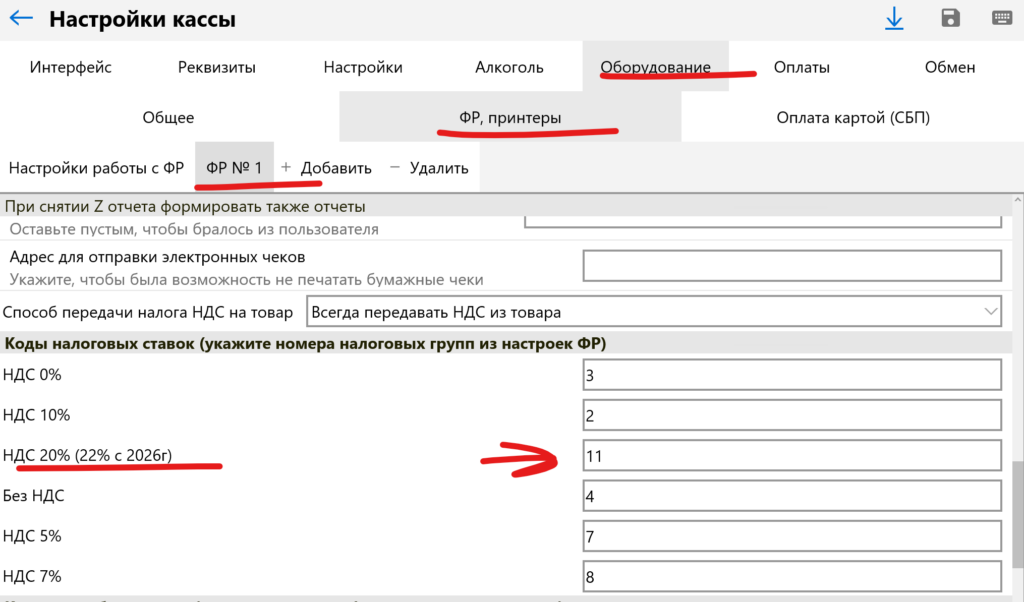Open the Интерфейс tab
1024x602 pixels.
[x=71, y=68]
